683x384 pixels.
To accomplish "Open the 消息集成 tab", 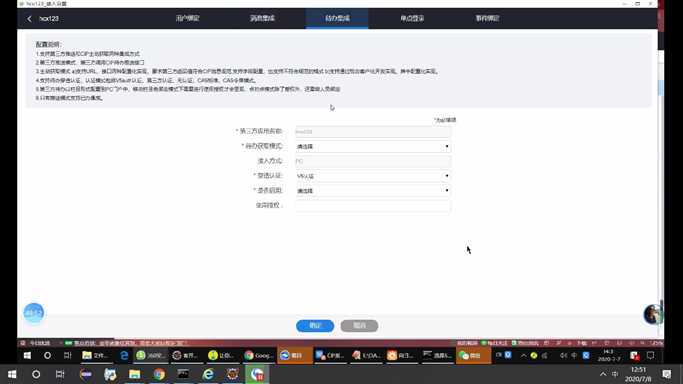I will [x=262, y=18].
